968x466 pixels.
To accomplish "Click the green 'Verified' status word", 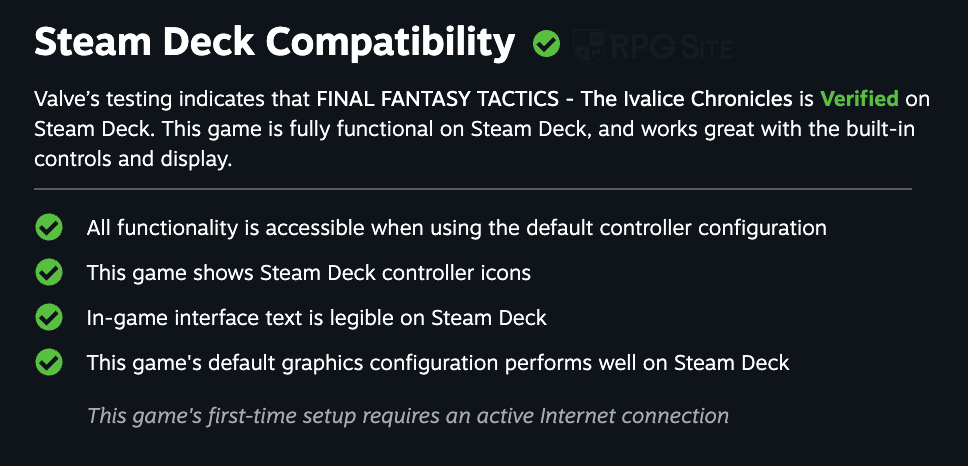I will click(x=859, y=100).
